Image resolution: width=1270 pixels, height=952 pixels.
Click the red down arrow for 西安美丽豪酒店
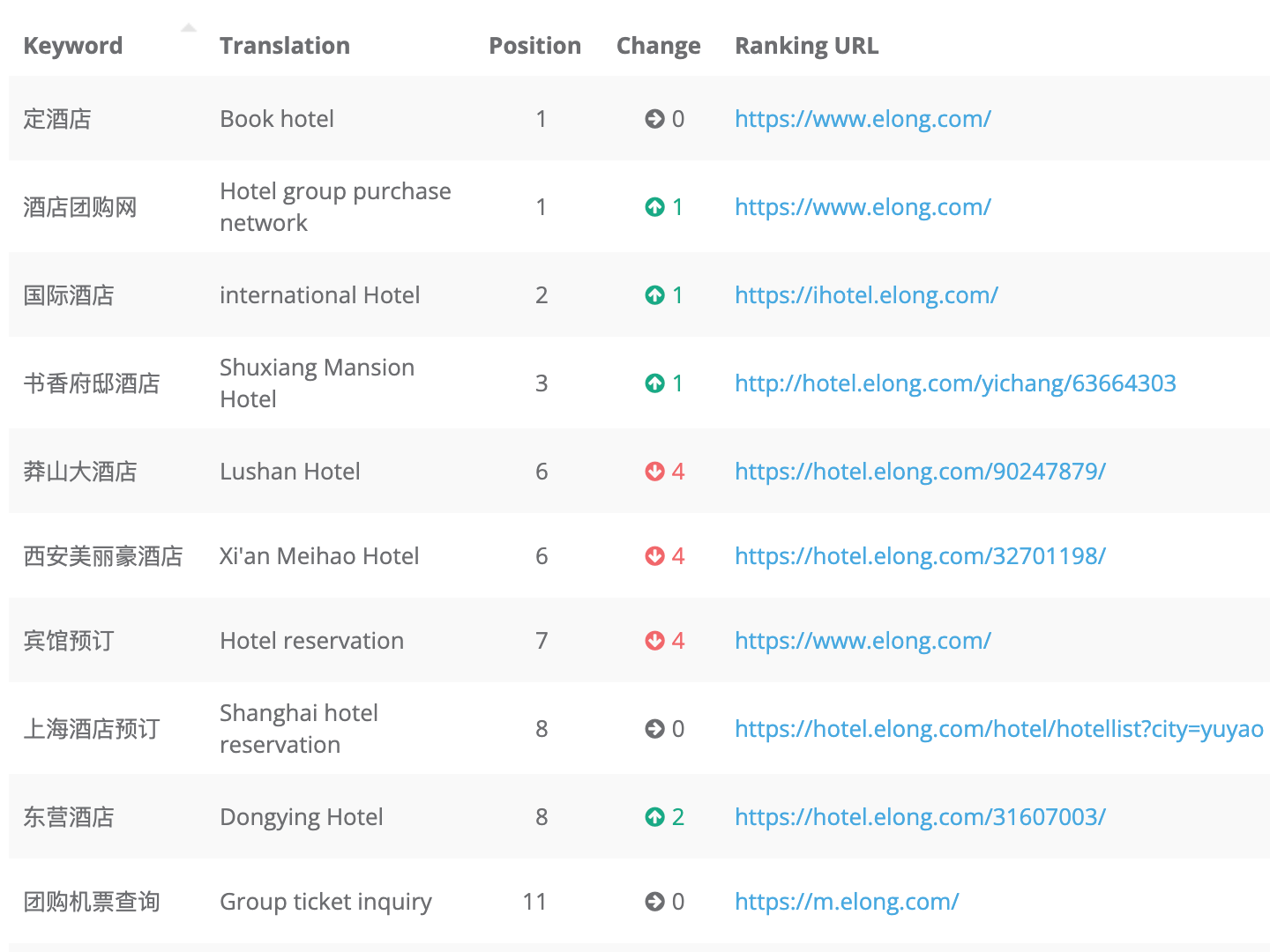654,556
